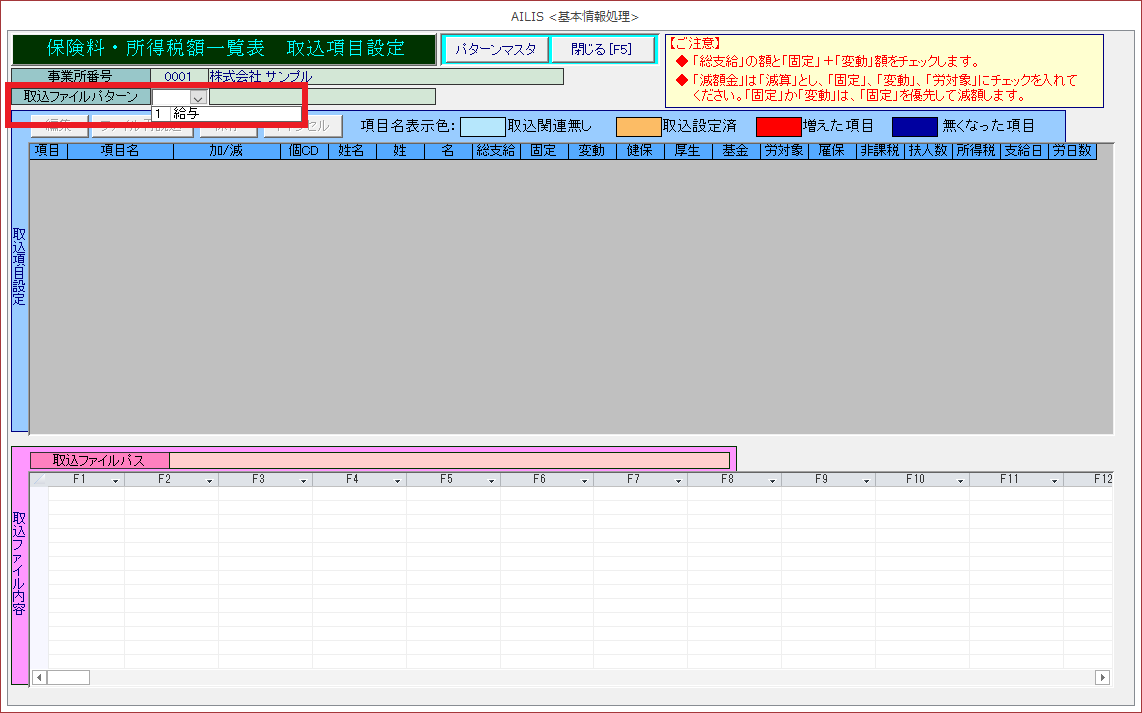Open the パターンマスタ screen
The width and height of the screenshot is (1142, 713).
click(x=496, y=49)
